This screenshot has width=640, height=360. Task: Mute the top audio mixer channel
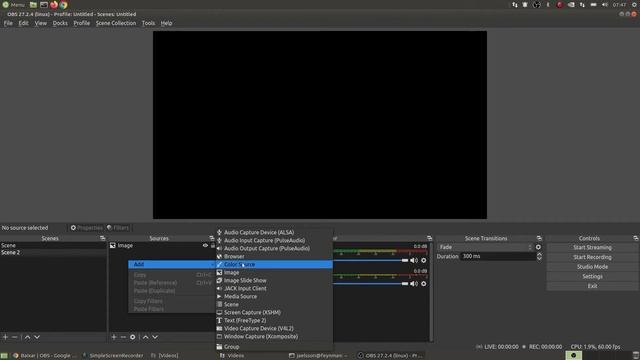[x=413, y=260]
